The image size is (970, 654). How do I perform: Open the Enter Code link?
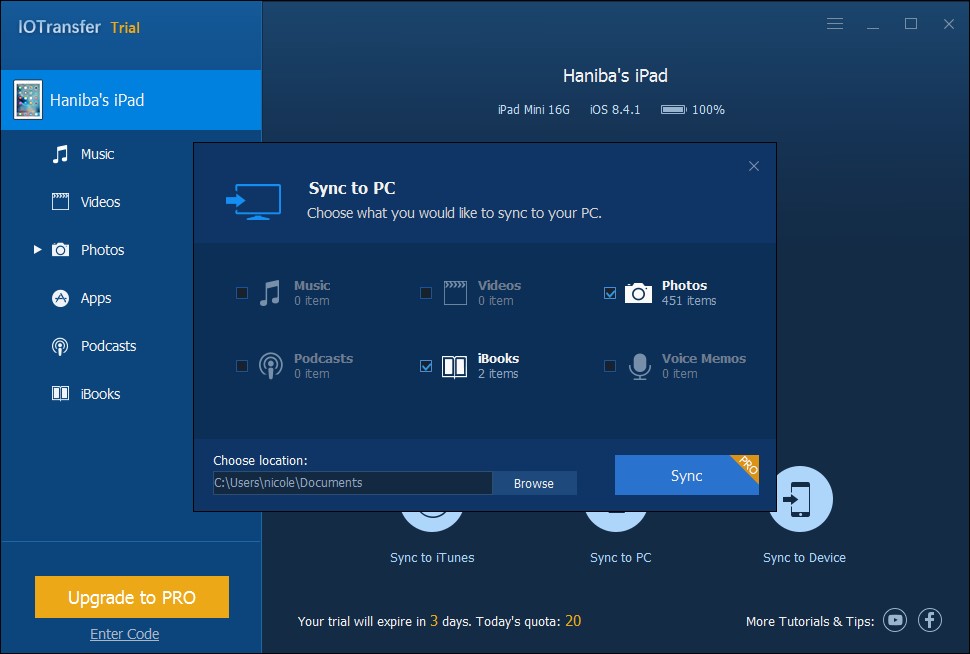pos(124,634)
